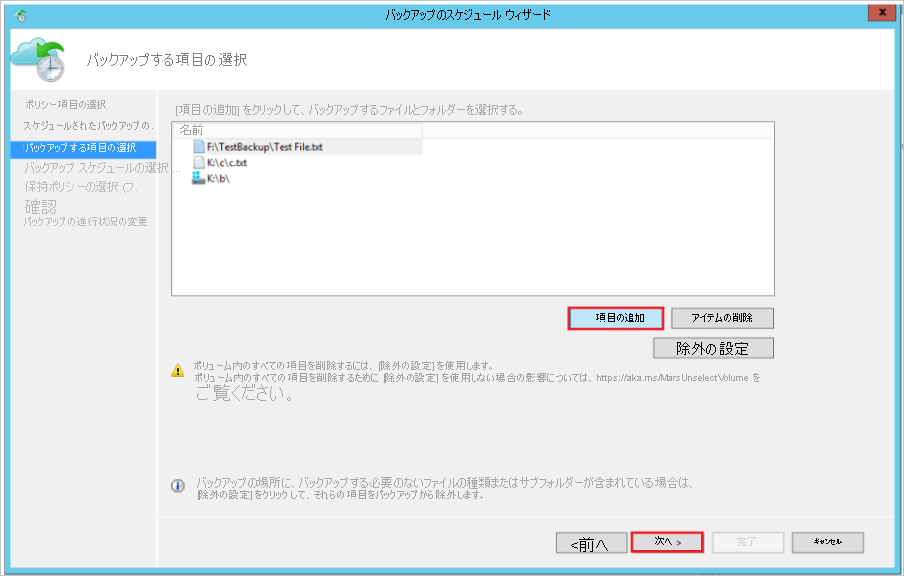Image resolution: width=904 pixels, height=576 pixels.
Task: Click the yellow warning triangle icon
Action: [178, 371]
